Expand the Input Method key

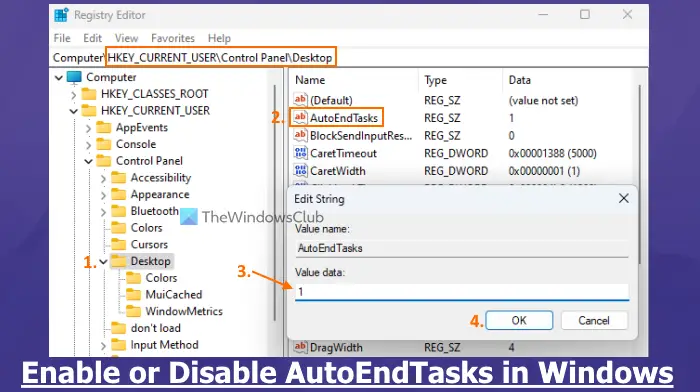(x=103, y=345)
